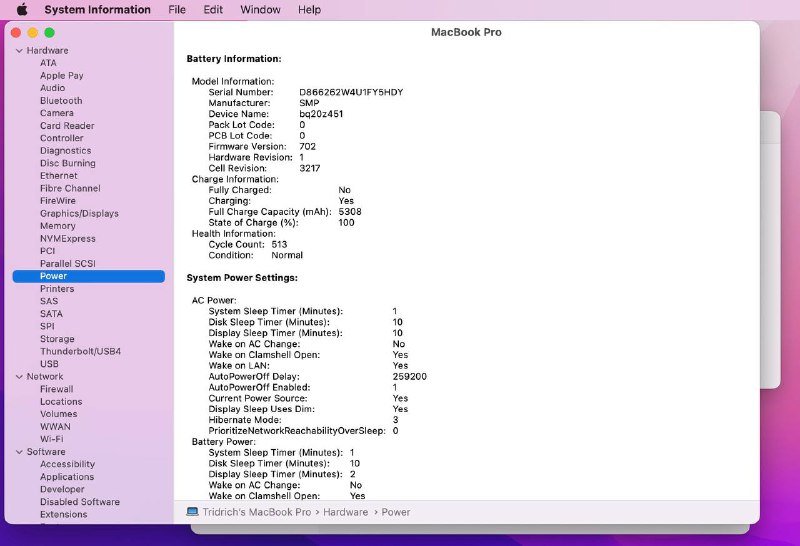Open the Apple menu icon
Image resolution: width=800 pixels, height=546 pixels.
tap(21, 10)
